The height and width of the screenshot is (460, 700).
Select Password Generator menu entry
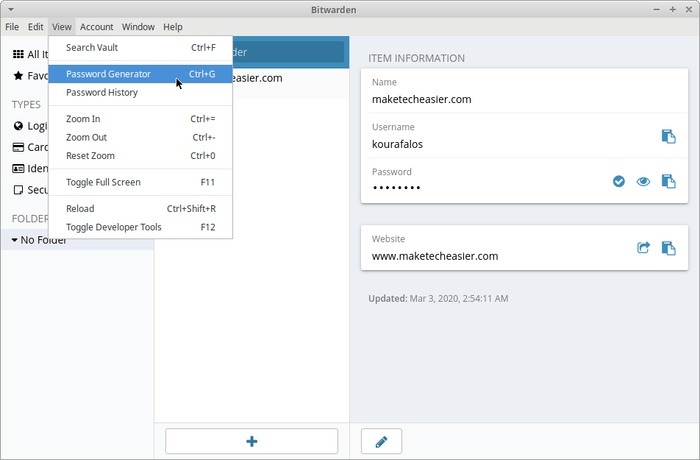pyautogui.click(x=141, y=74)
